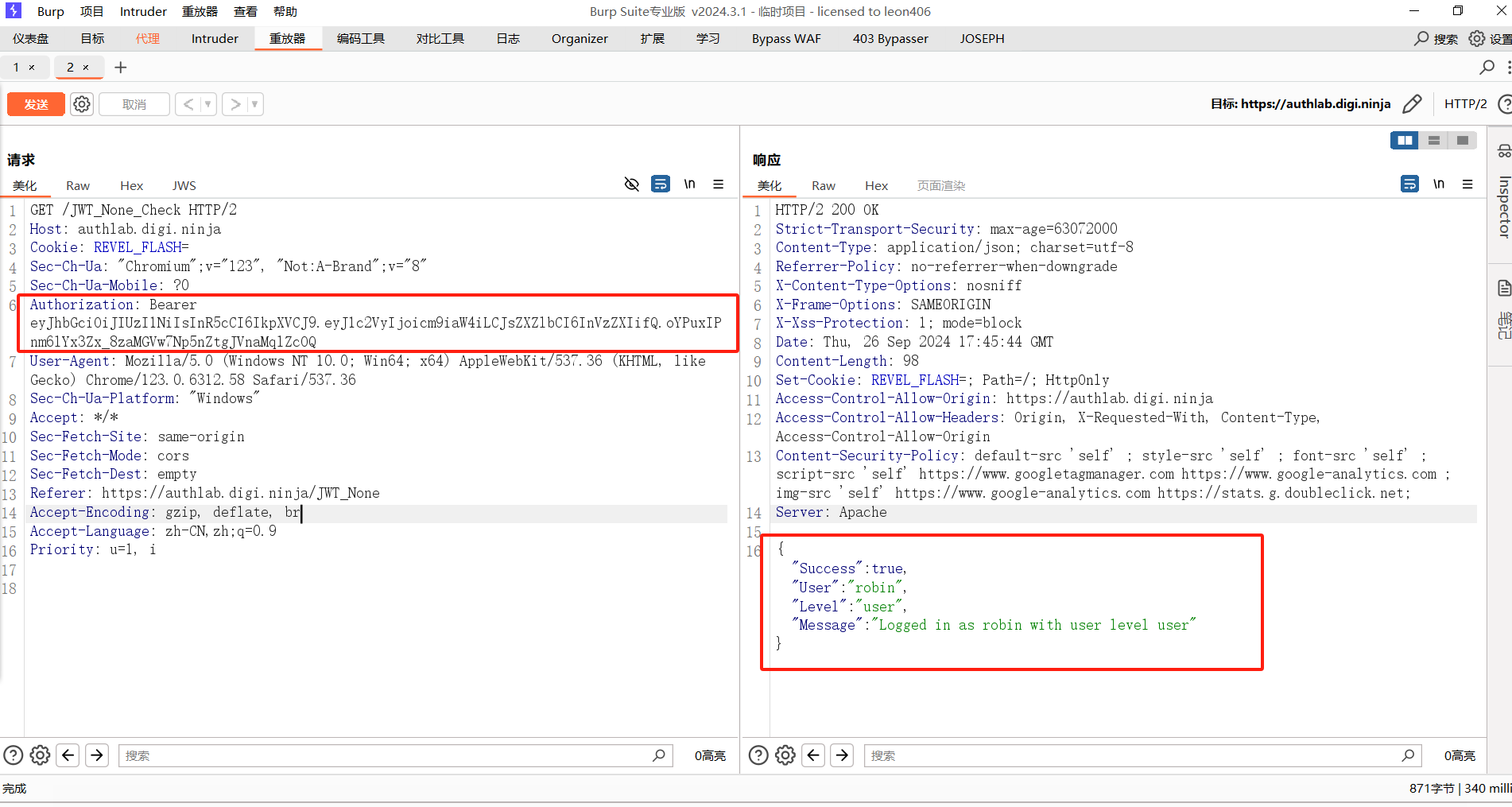Screen dimensions: 1512x807
Task: Toggle HTTP/2 protocol selector
Action: [1465, 104]
